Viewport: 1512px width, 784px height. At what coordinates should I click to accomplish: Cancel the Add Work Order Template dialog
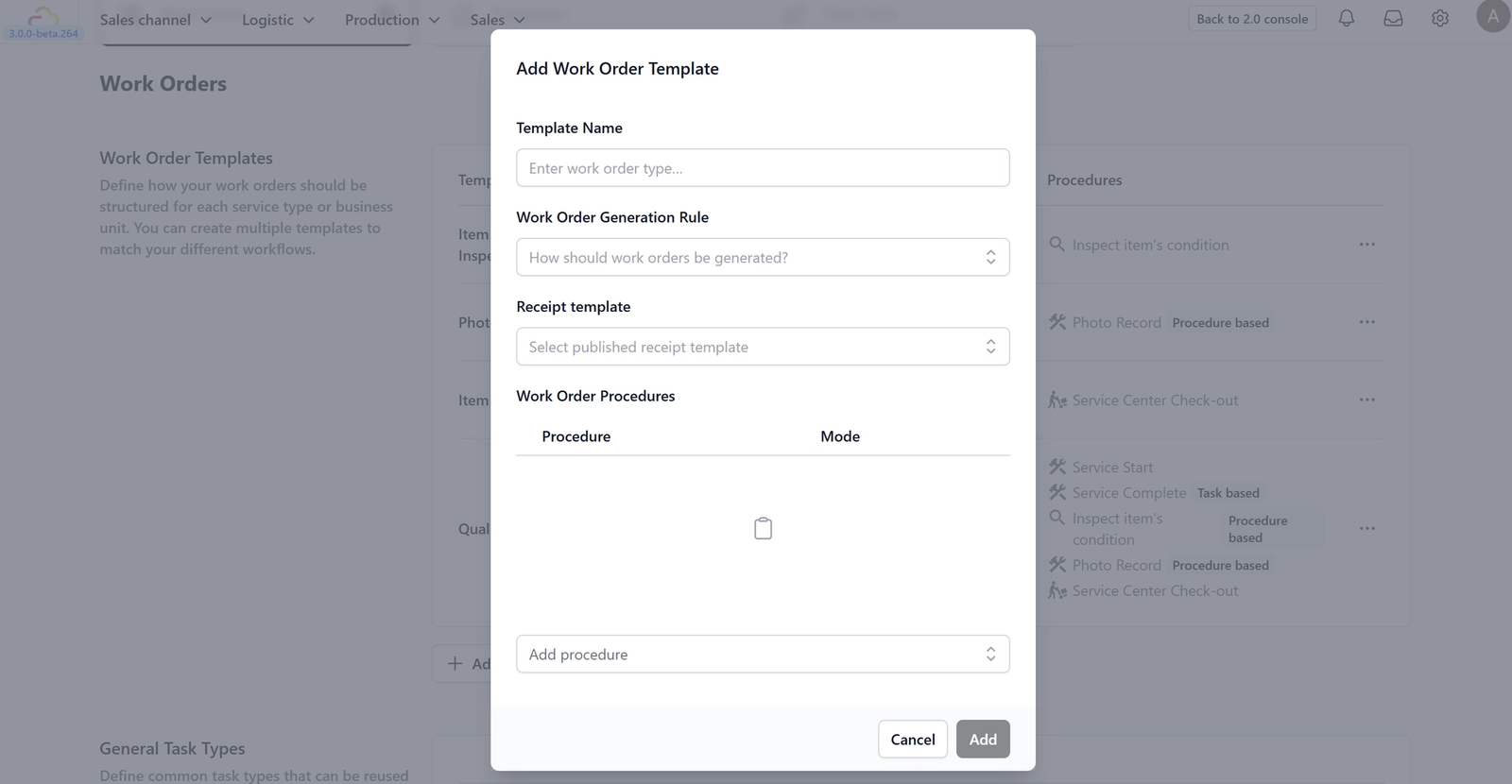(911, 739)
